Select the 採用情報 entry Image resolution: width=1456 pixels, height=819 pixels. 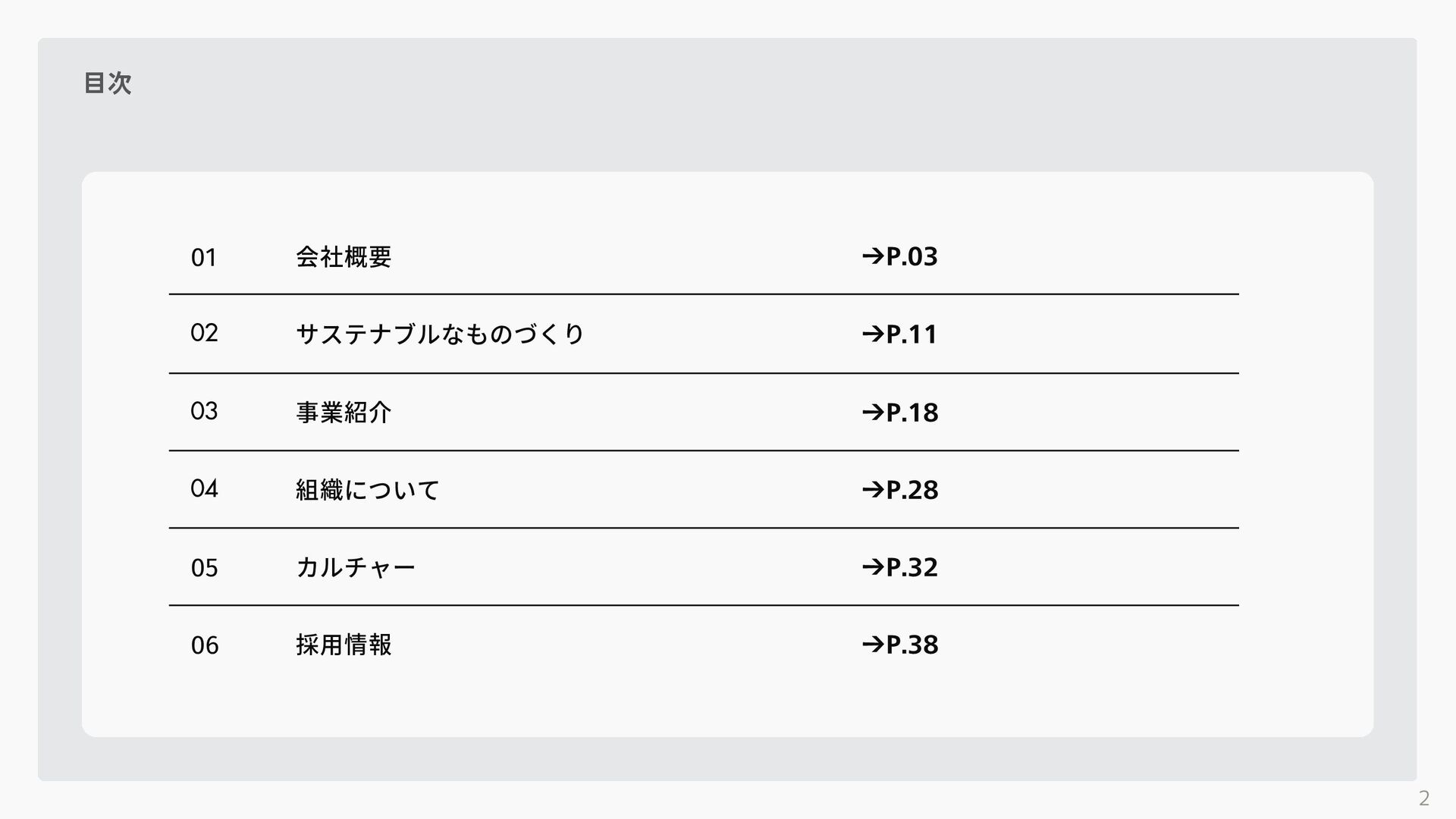pos(344,645)
